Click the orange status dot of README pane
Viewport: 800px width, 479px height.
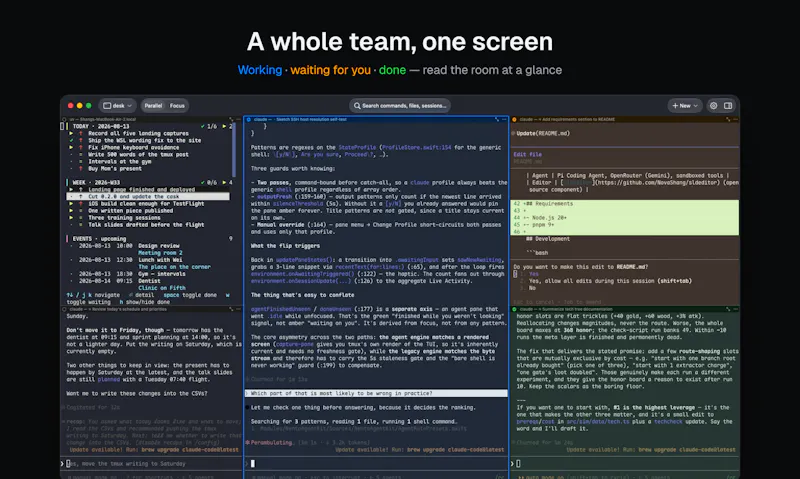pos(514,119)
